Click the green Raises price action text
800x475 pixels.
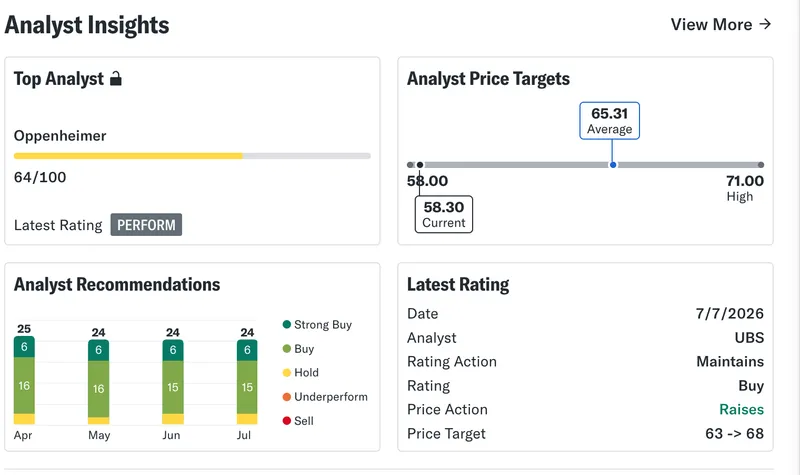coord(741,409)
